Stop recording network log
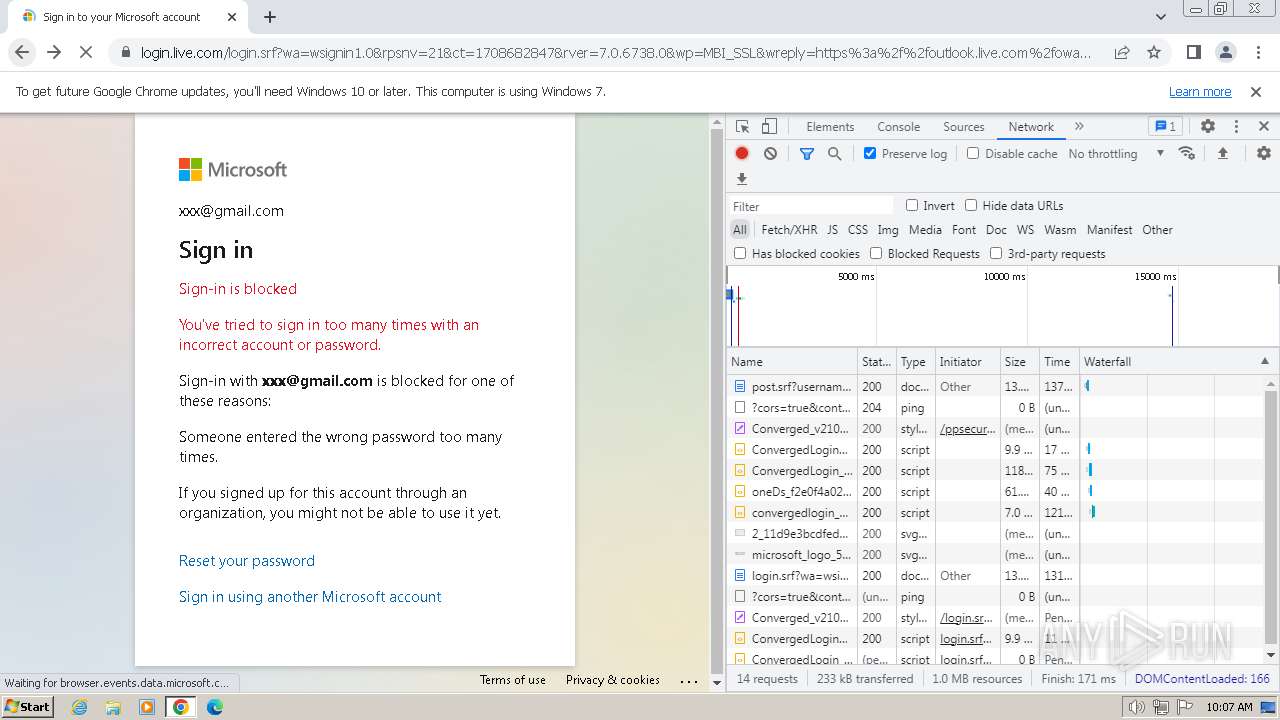The image size is (1280, 720). coord(742,154)
